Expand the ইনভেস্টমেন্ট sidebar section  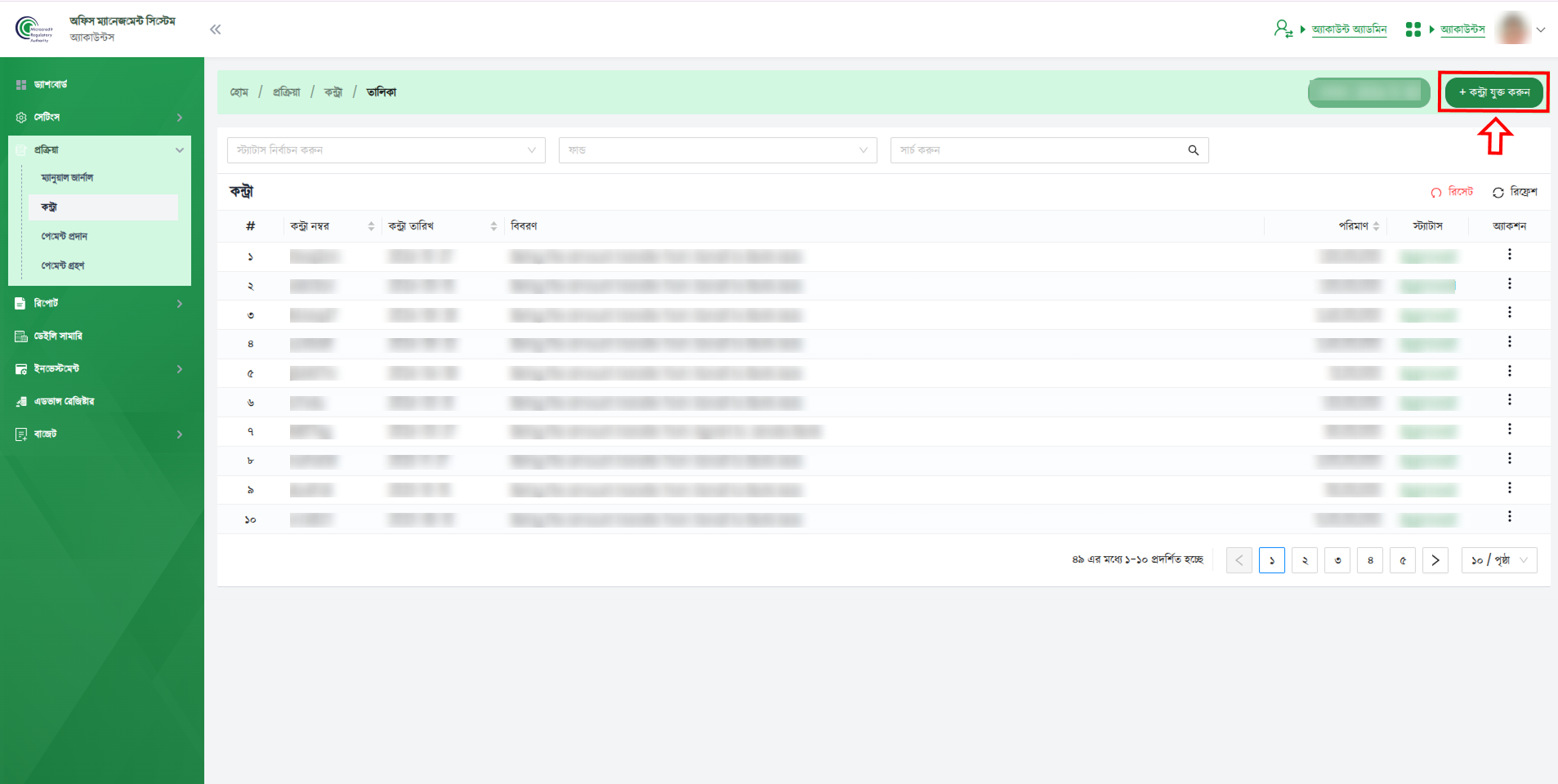(x=100, y=369)
